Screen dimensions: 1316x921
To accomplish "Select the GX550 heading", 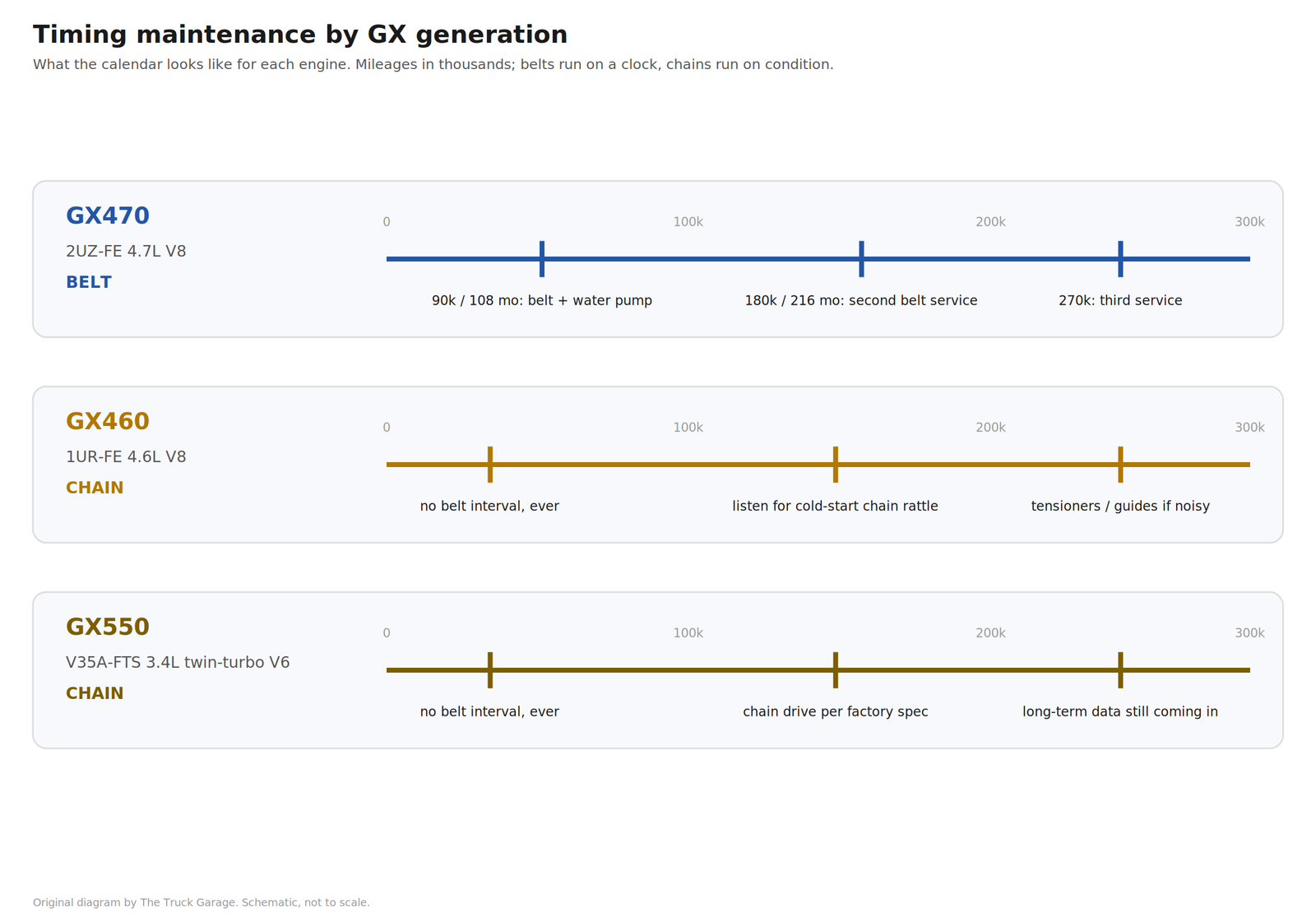I will (x=108, y=627).
